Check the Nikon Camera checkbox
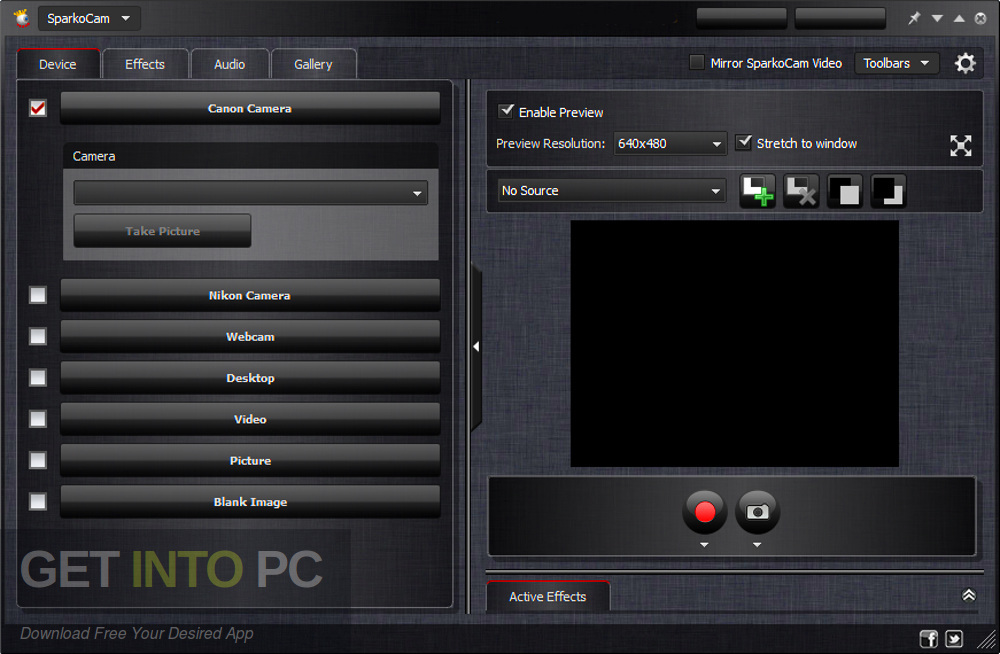1000x654 pixels. (38, 295)
